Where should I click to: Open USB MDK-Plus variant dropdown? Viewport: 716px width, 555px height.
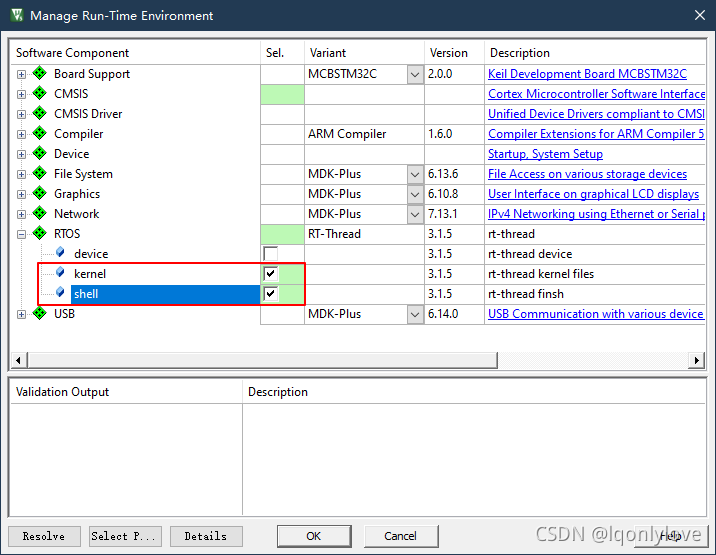pos(415,314)
